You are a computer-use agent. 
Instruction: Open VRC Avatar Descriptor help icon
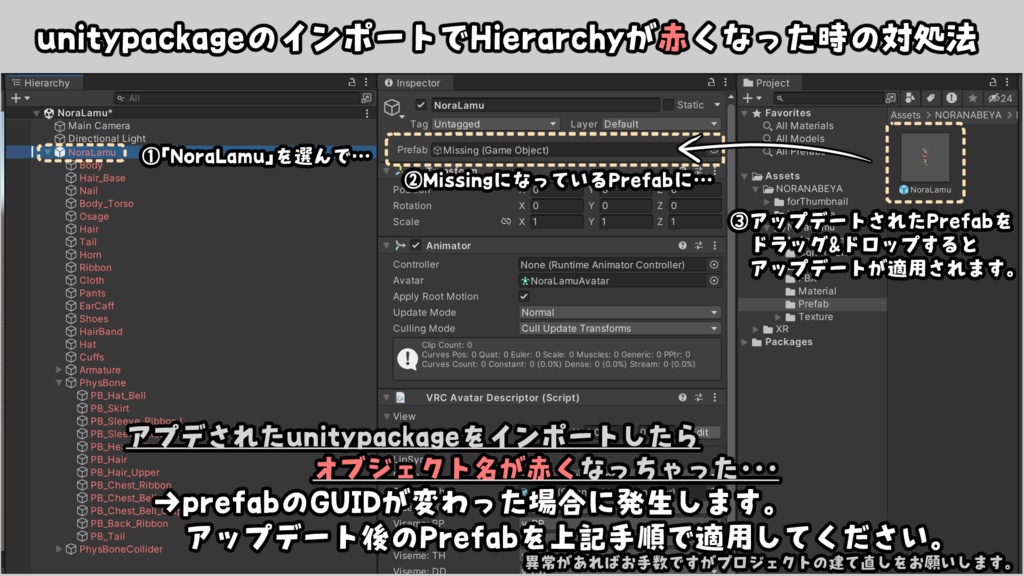682,397
